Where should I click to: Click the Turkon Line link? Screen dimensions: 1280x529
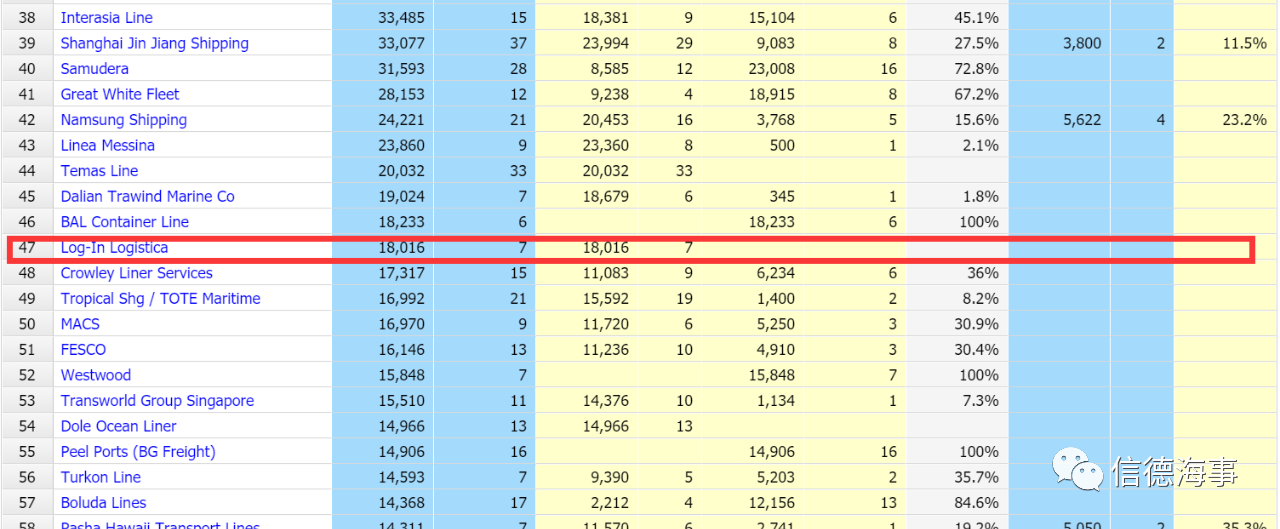pyautogui.click(x=101, y=477)
